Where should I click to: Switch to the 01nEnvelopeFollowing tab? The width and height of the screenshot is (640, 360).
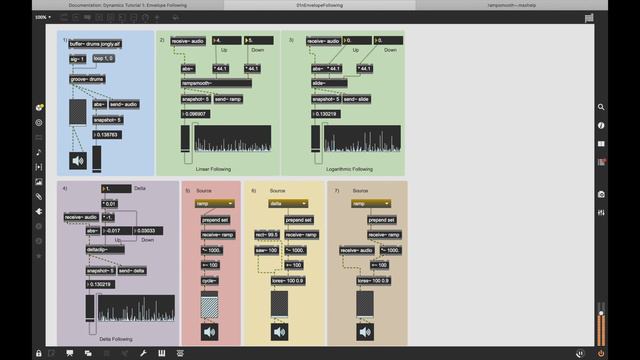[x=320, y=5]
